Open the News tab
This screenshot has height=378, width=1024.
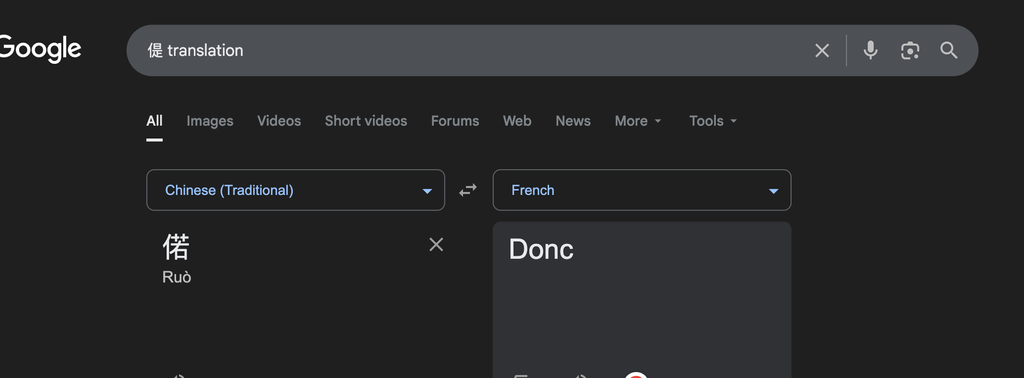573,121
